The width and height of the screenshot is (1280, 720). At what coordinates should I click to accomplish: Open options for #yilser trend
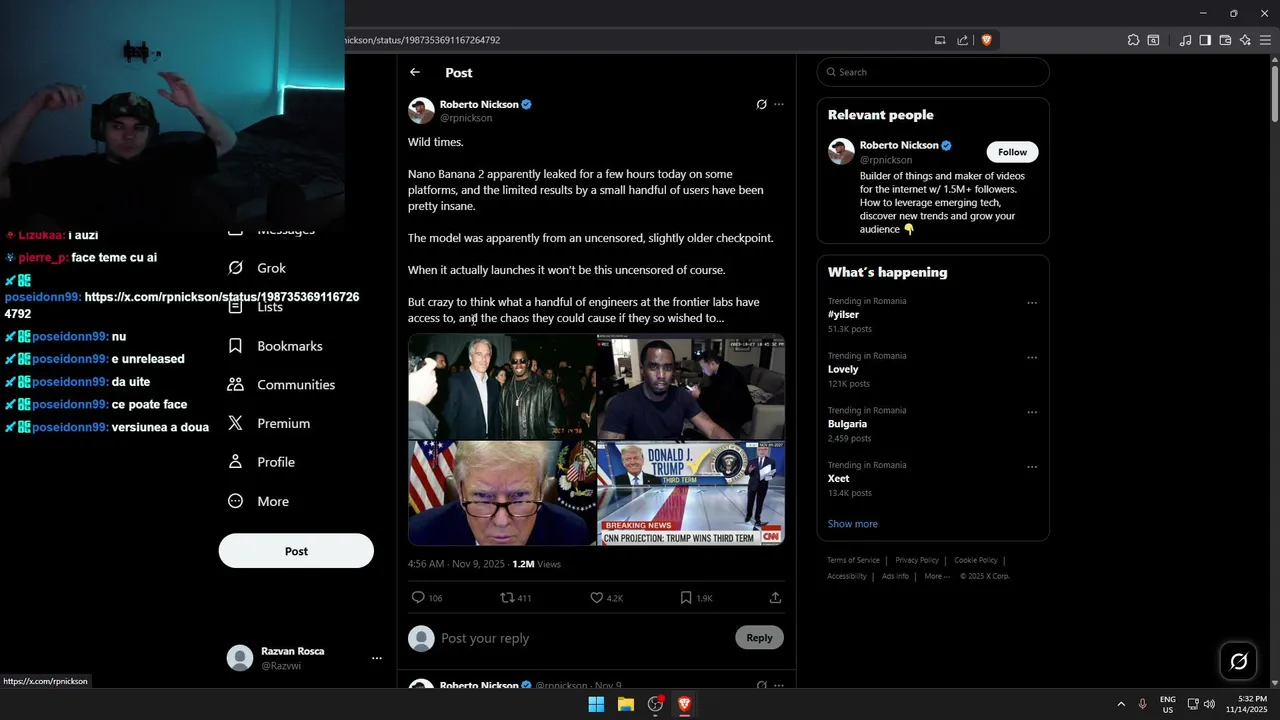[1032, 303]
